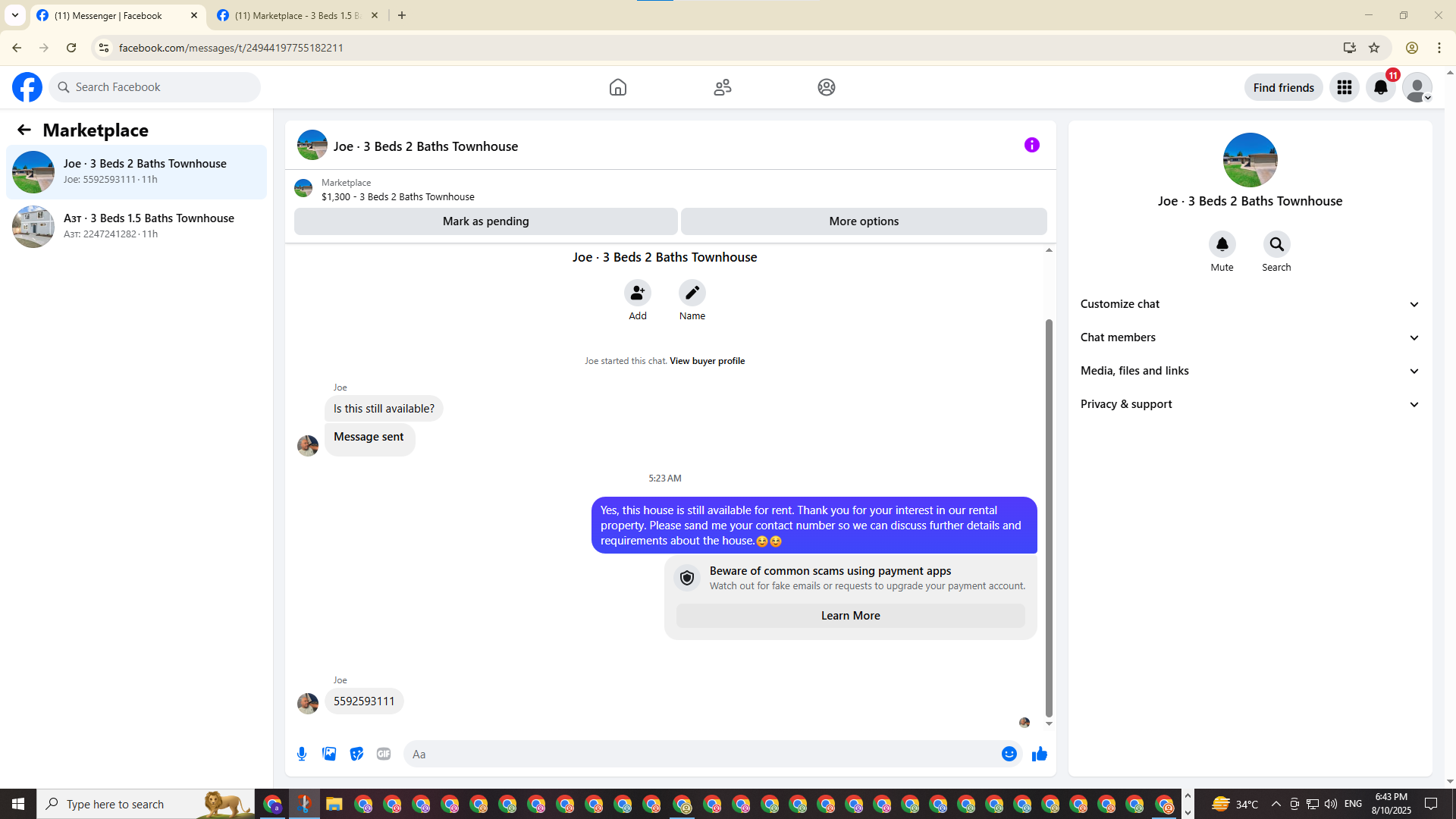Screen dimensions: 1456x819
Task: Switch to the Marketplace browser tab
Action: point(297,15)
